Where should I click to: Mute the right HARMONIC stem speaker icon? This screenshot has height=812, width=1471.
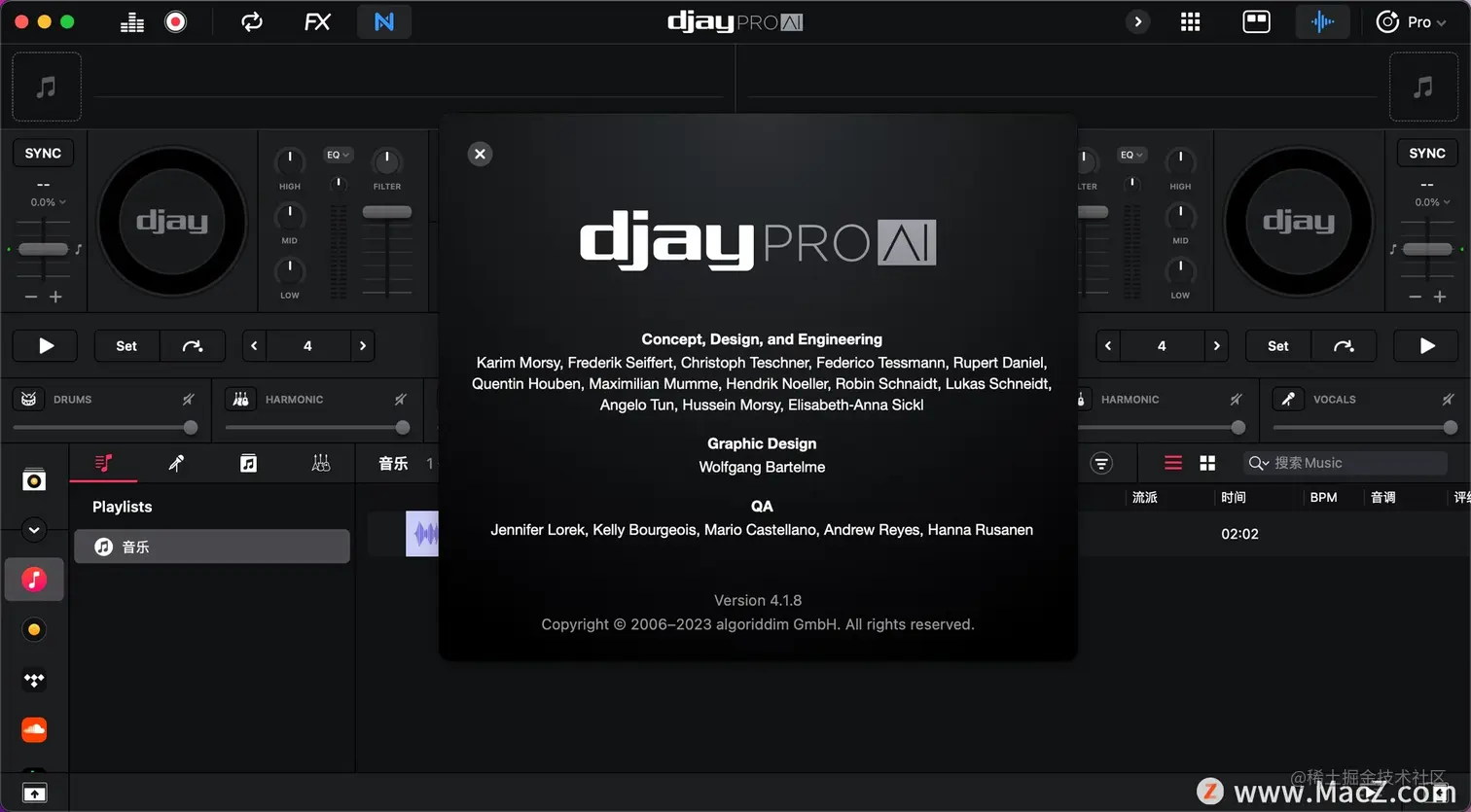tap(1236, 399)
